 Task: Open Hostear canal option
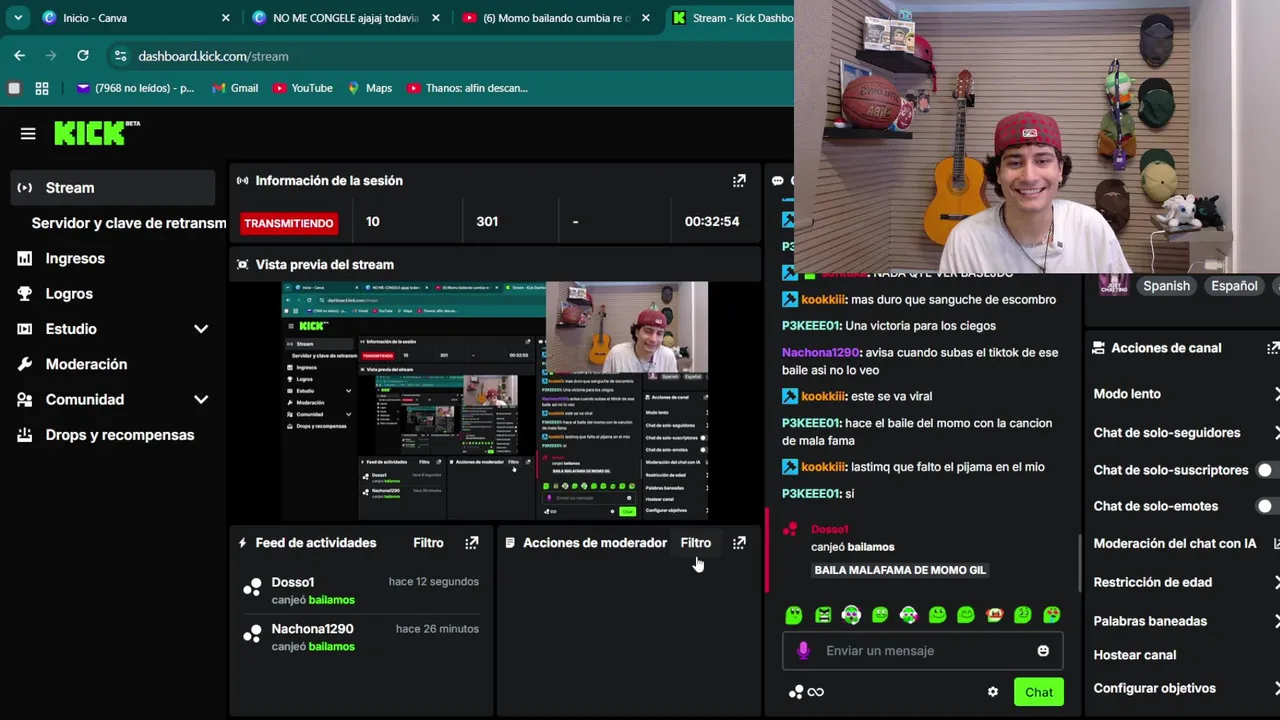pyautogui.click(x=1135, y=655)
